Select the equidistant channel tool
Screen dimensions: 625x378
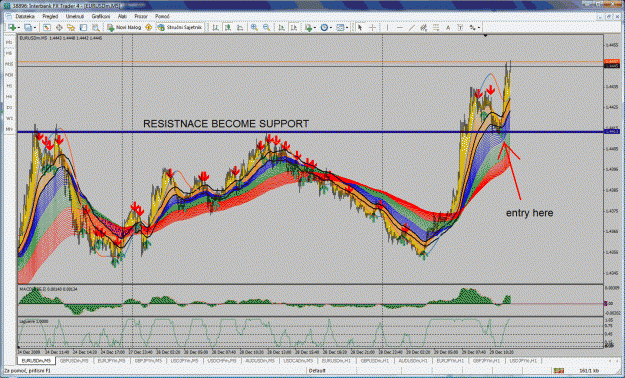[424, 28]
